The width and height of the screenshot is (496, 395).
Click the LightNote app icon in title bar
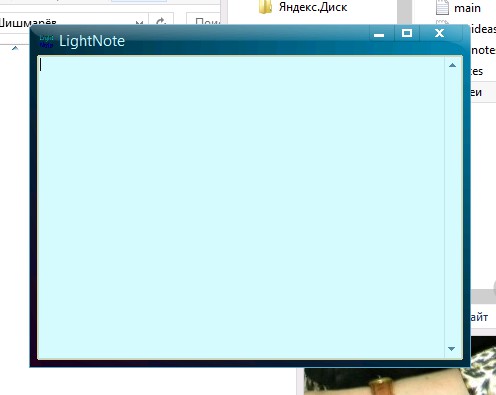pyautogui.click(x=46, y=41)
